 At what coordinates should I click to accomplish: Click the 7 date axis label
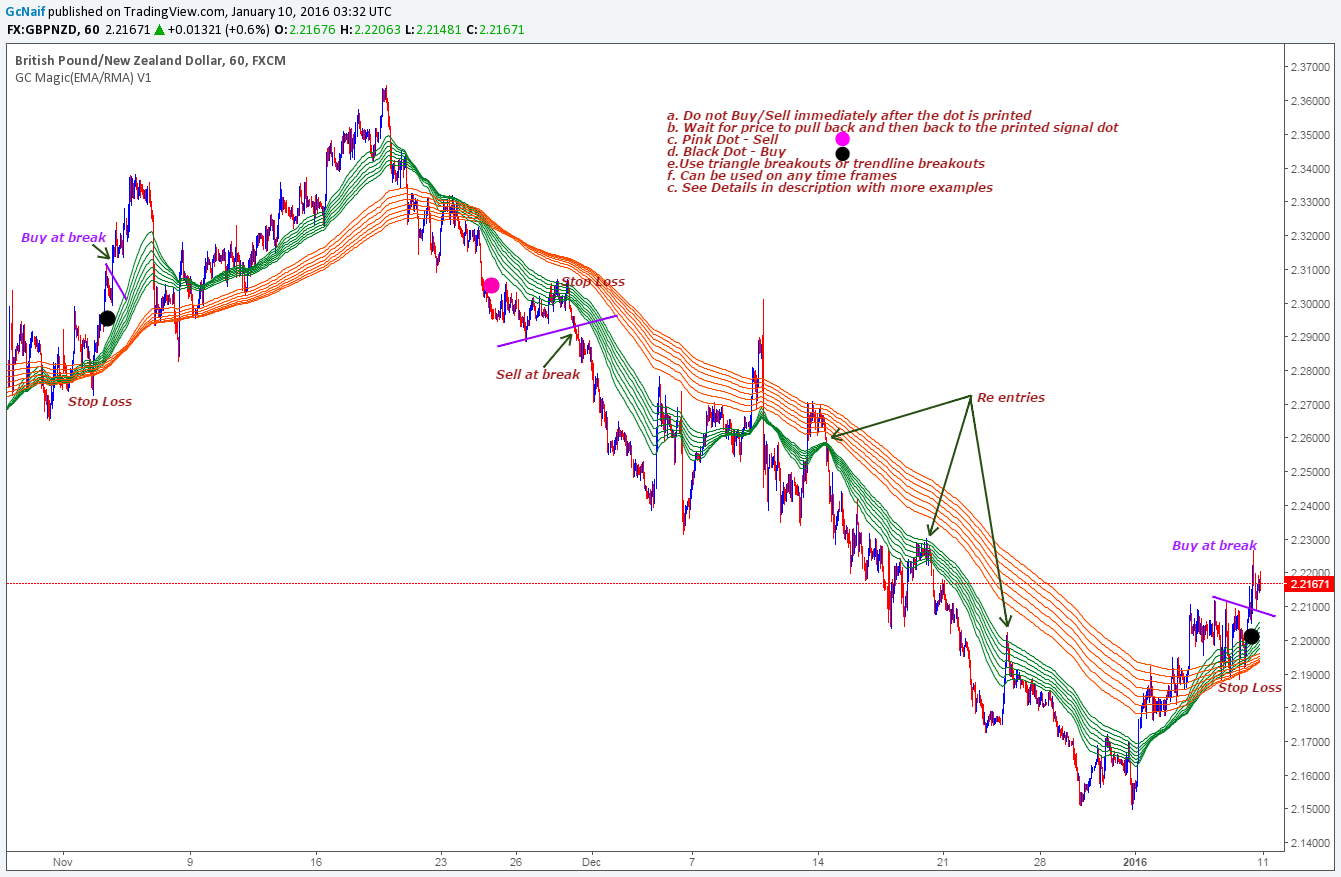coord(691,860)
